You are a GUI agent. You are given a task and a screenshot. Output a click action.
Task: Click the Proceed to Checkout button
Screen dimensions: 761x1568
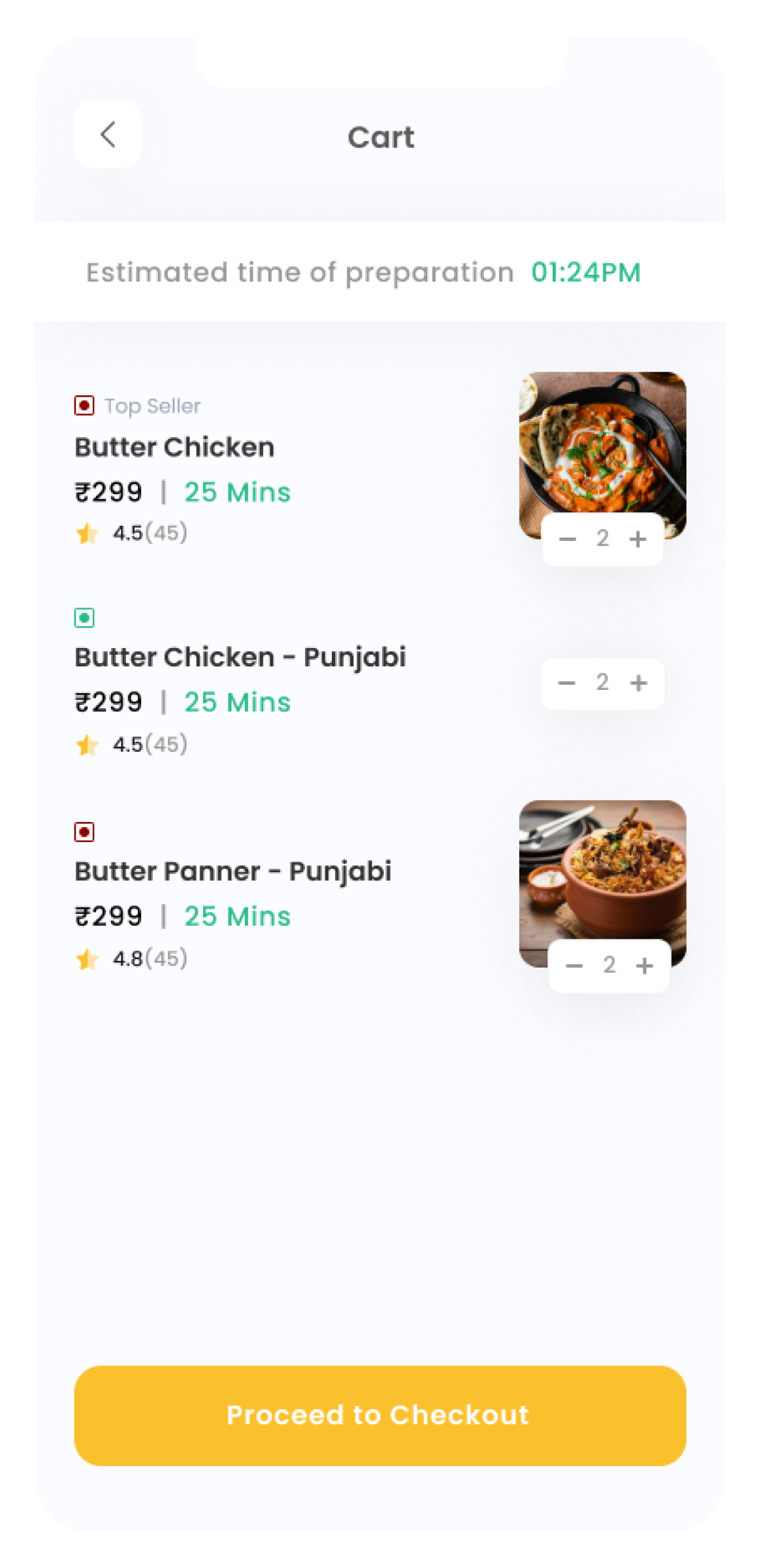click(x=380, y=1416)
